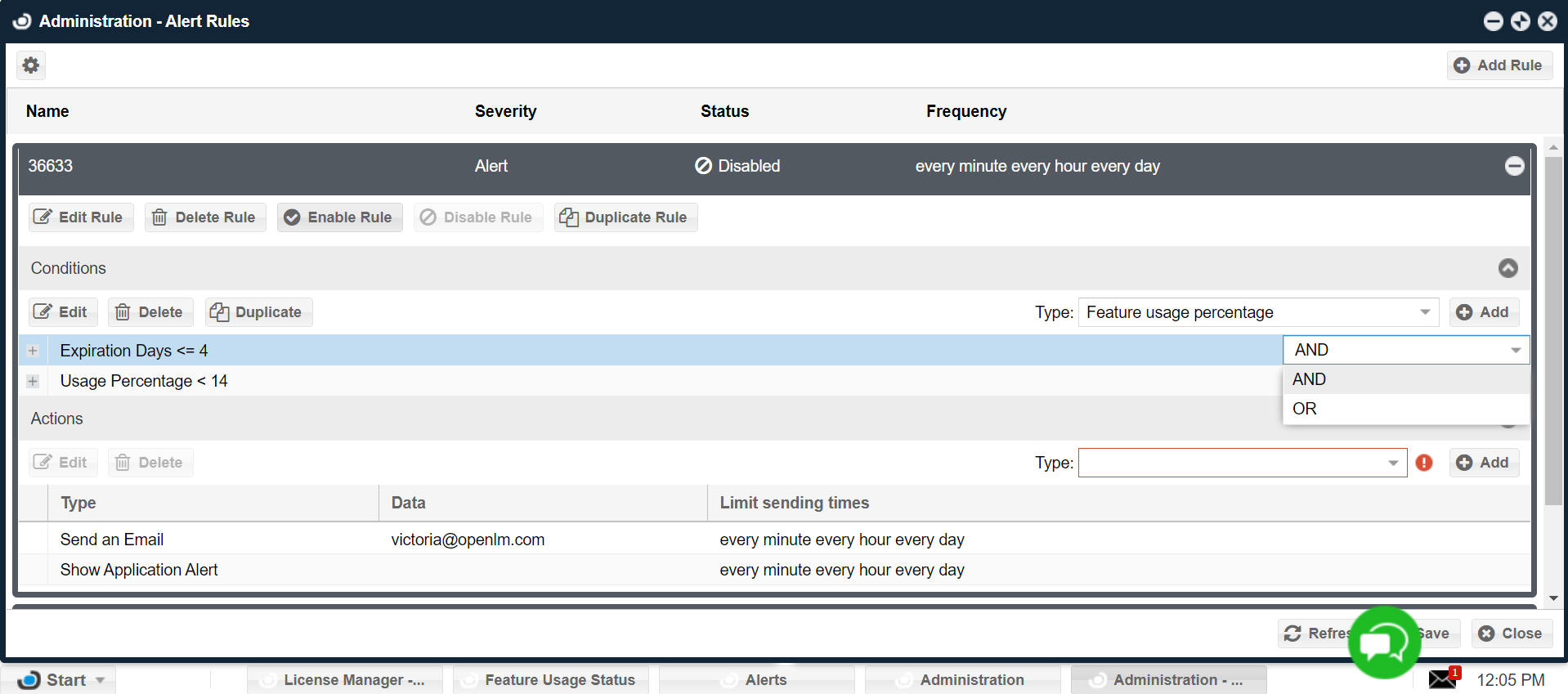This screenshot has height=694, width=1568.
Task: Click Edit Rule button
Action: tap(78, 217)
